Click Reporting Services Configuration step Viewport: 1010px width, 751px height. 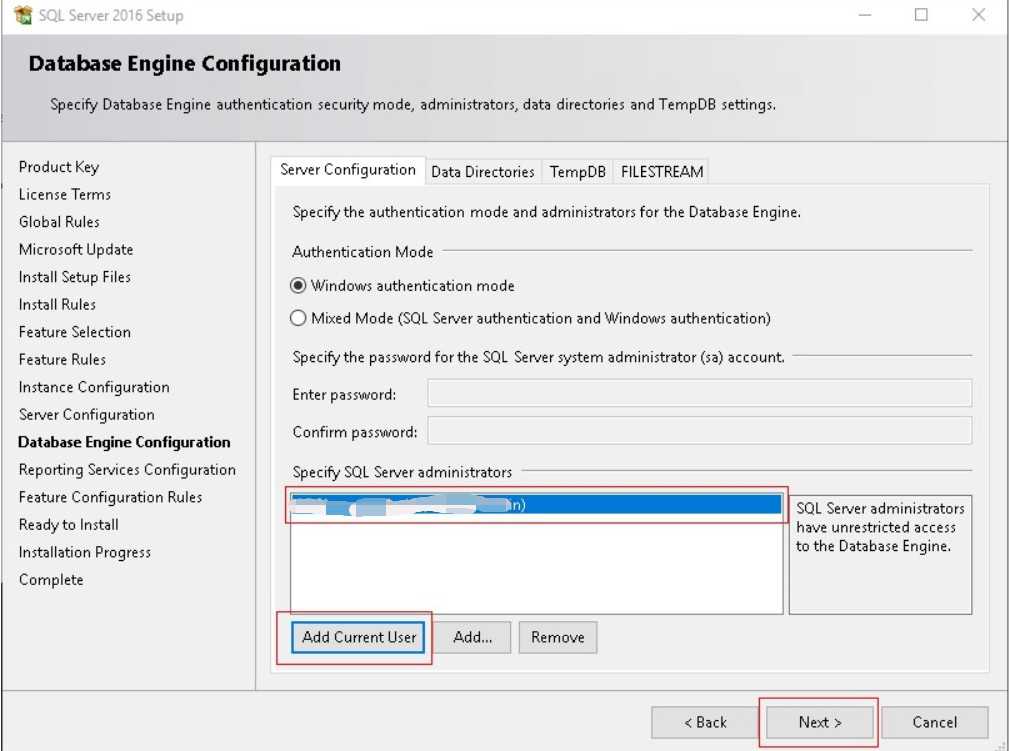127,470
